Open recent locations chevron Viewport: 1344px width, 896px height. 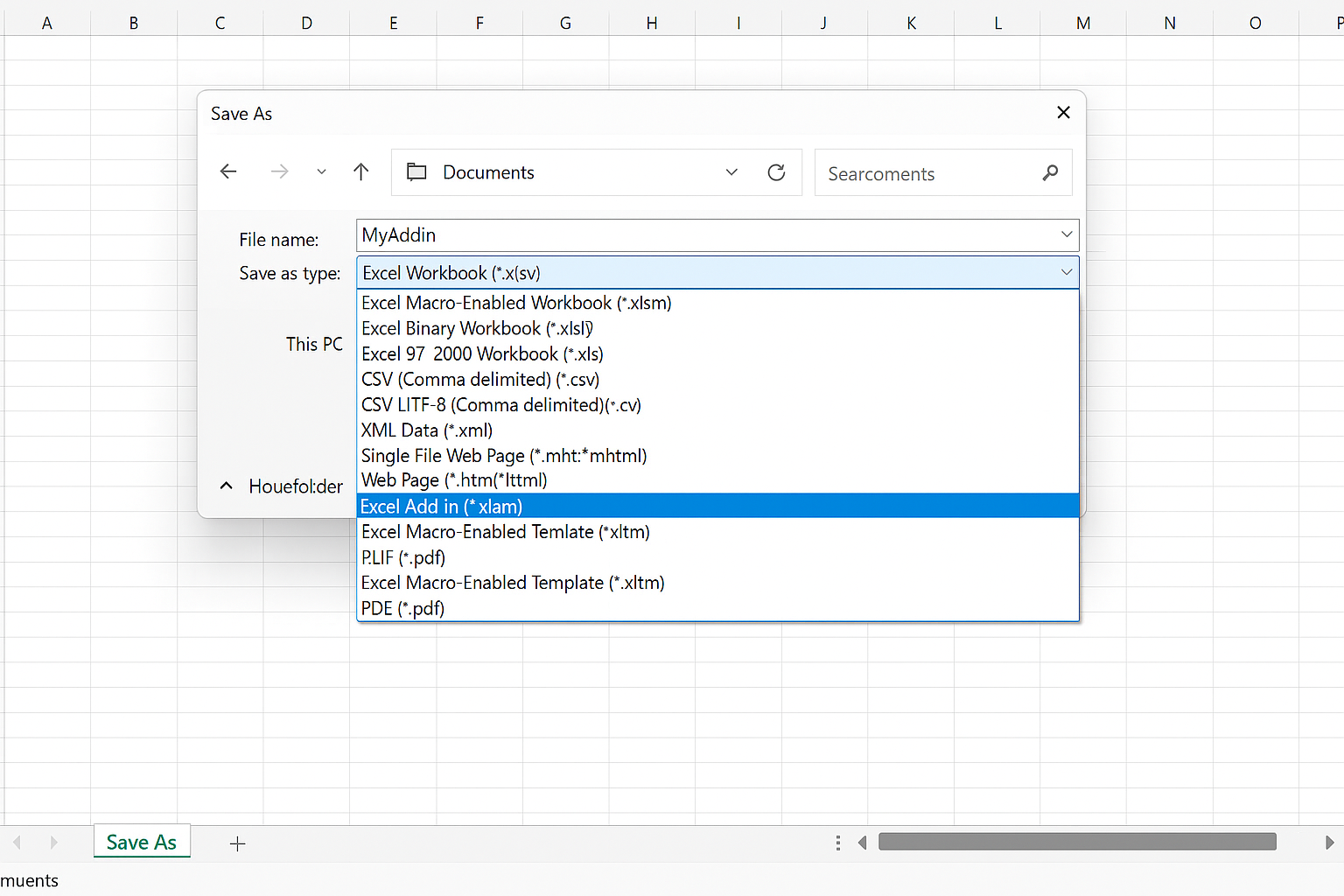coord(321,172)
